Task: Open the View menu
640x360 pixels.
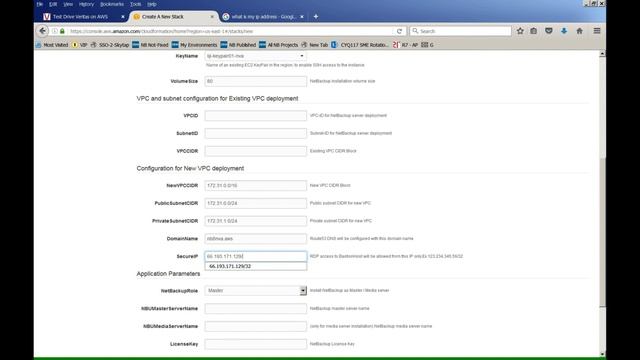Action: pyautogui.click(x=68, y=4)
